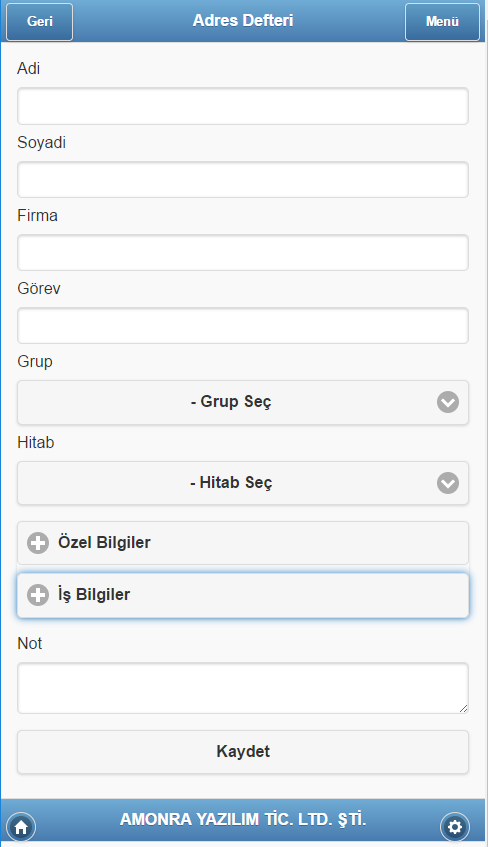
Task: Click the Not textarea resize handle
Action: [464, 708]
